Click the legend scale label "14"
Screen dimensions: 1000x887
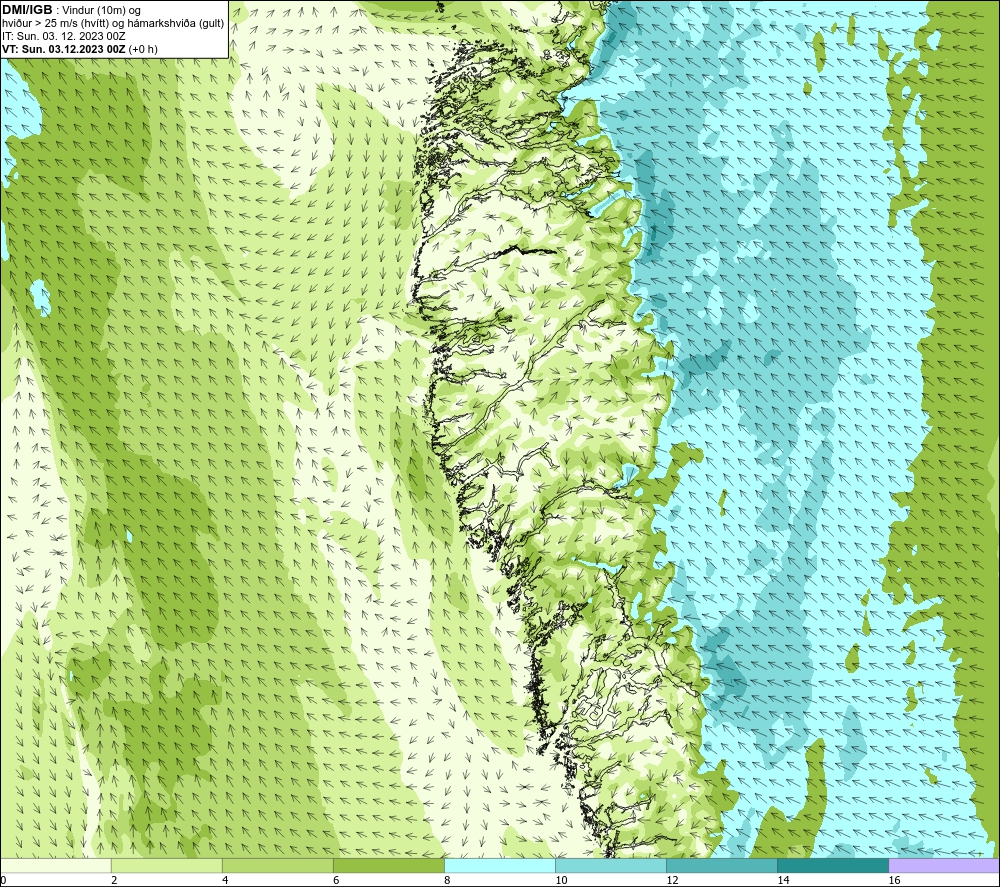click(x=783, y=881)
